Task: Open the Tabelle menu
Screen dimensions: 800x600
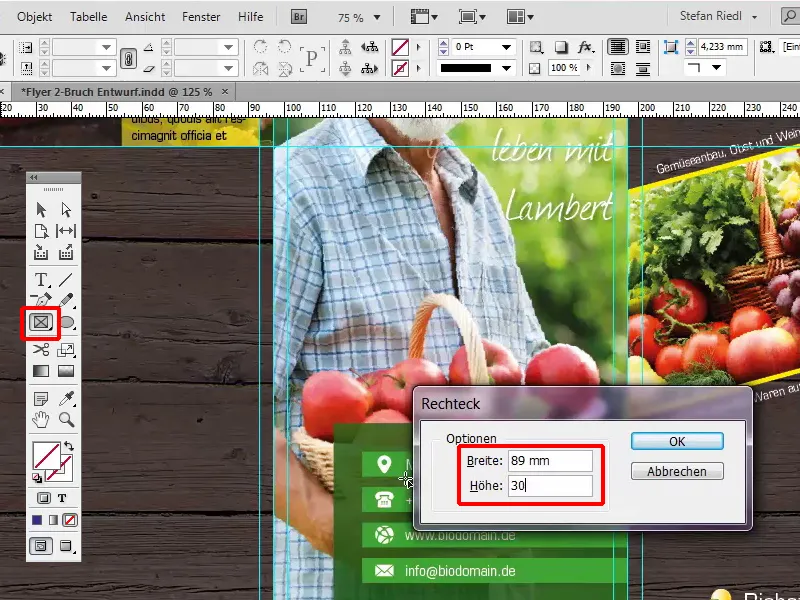Action: click(x=89, y=17)
